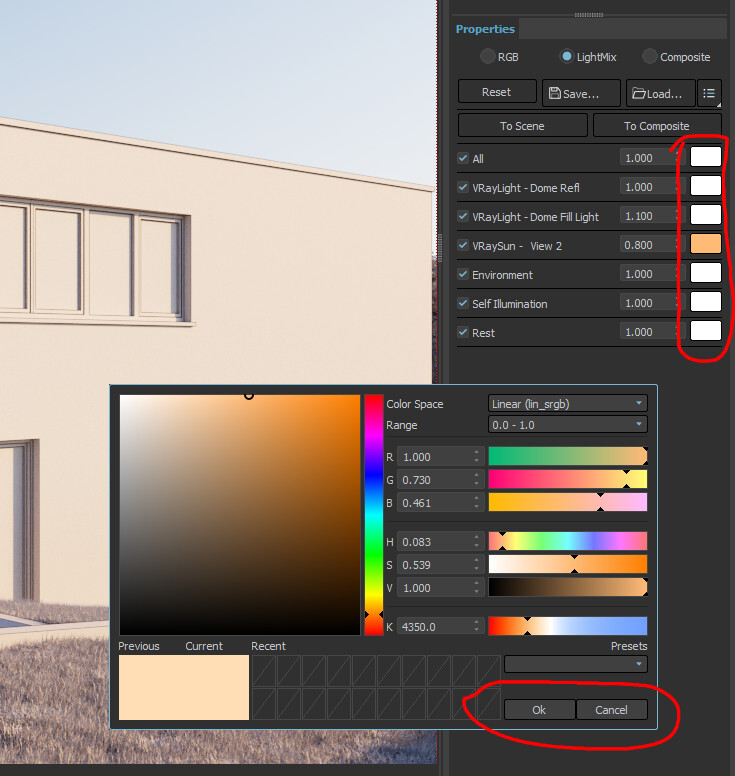735x776 pixels.
Task: Open the orange VRaySun color swatch
Action: click(x=706, y=244)
